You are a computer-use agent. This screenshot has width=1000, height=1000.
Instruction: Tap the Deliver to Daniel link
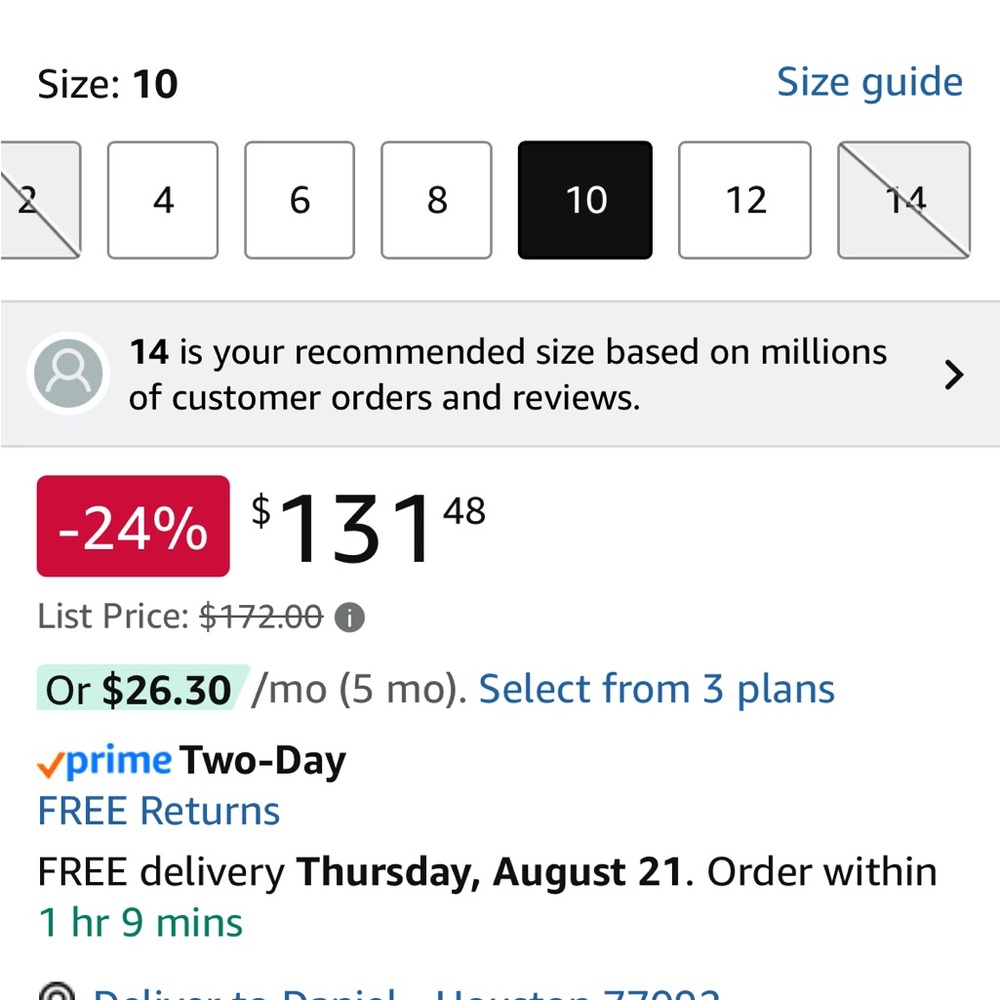406,994
